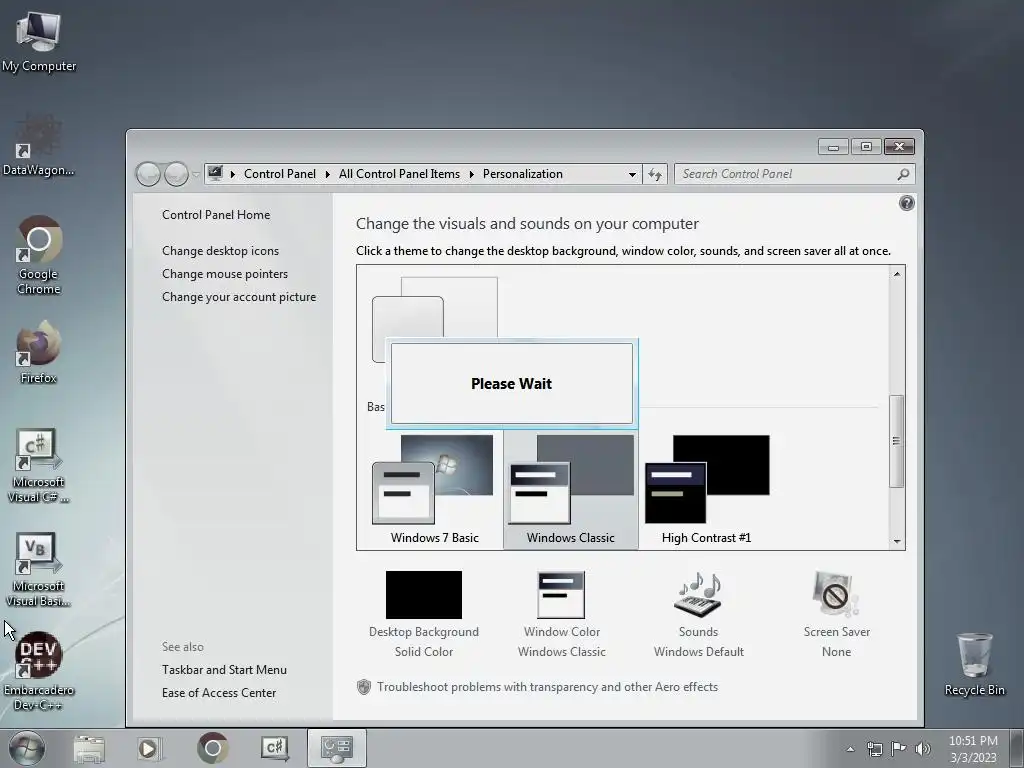Image resolution: width=1024 pixels, height=768 pixels.
Task: Open Change desktop icons link
Action: pyautogui.click(x=220, y=251)
